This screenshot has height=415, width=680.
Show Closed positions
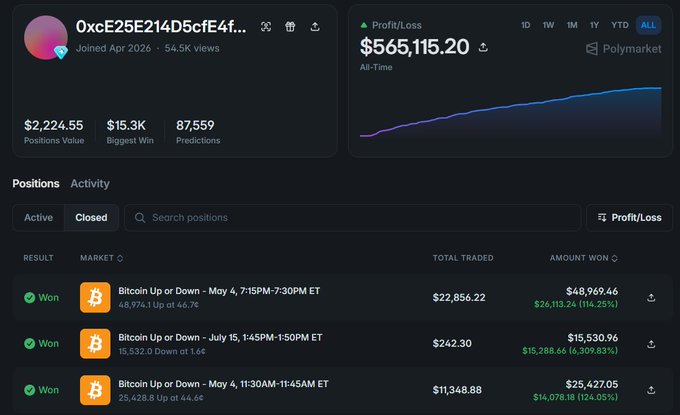[91, 217]
